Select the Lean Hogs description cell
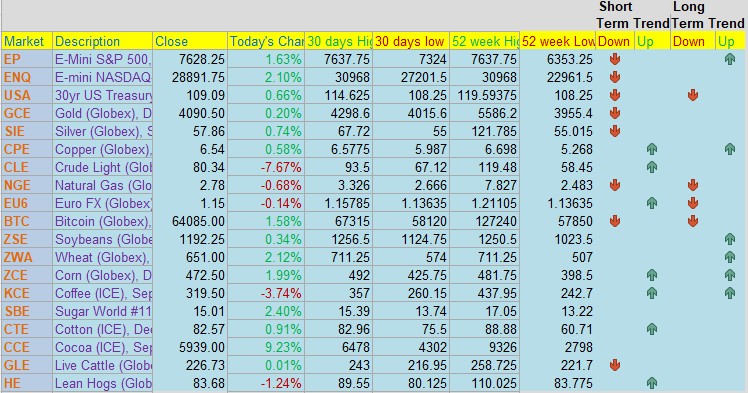The image size is (748, 393). tap(103, 383)
